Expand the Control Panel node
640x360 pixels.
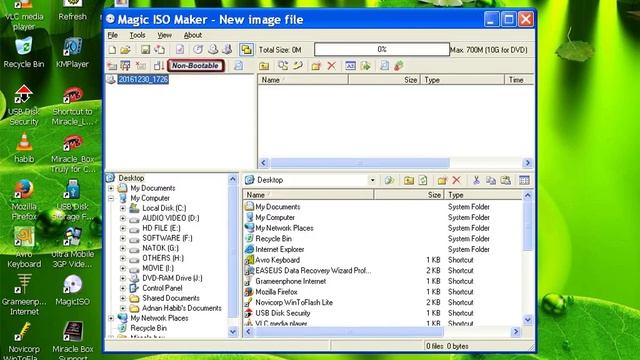tap(122, 288)
